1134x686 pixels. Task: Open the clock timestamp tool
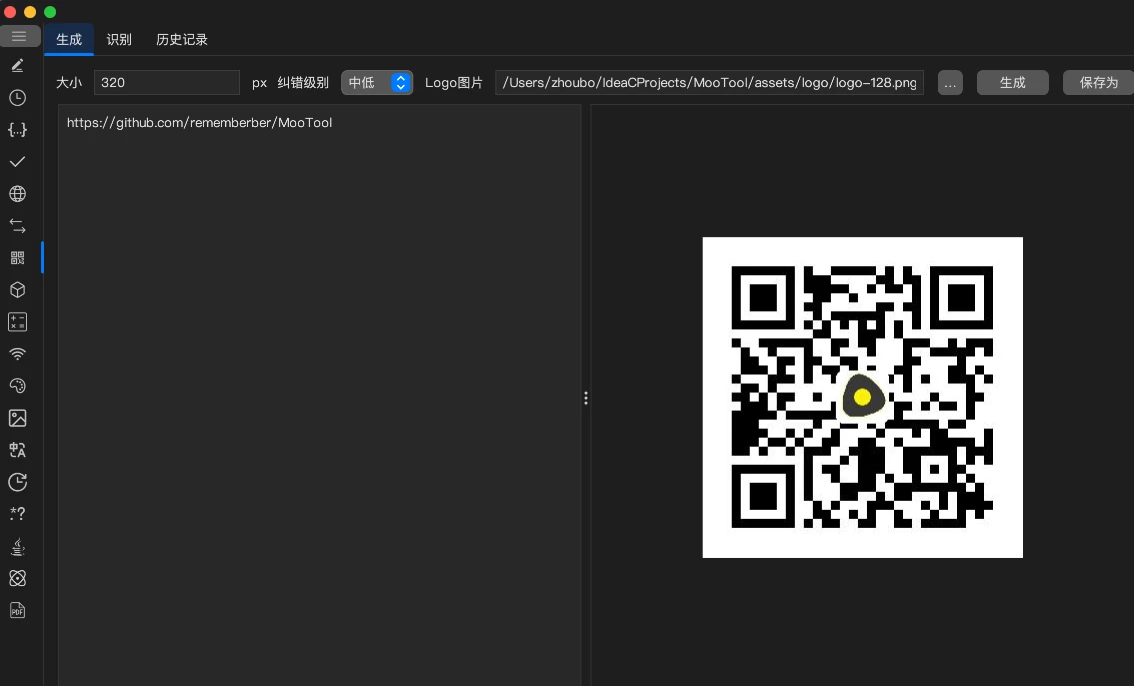[17, 98]
